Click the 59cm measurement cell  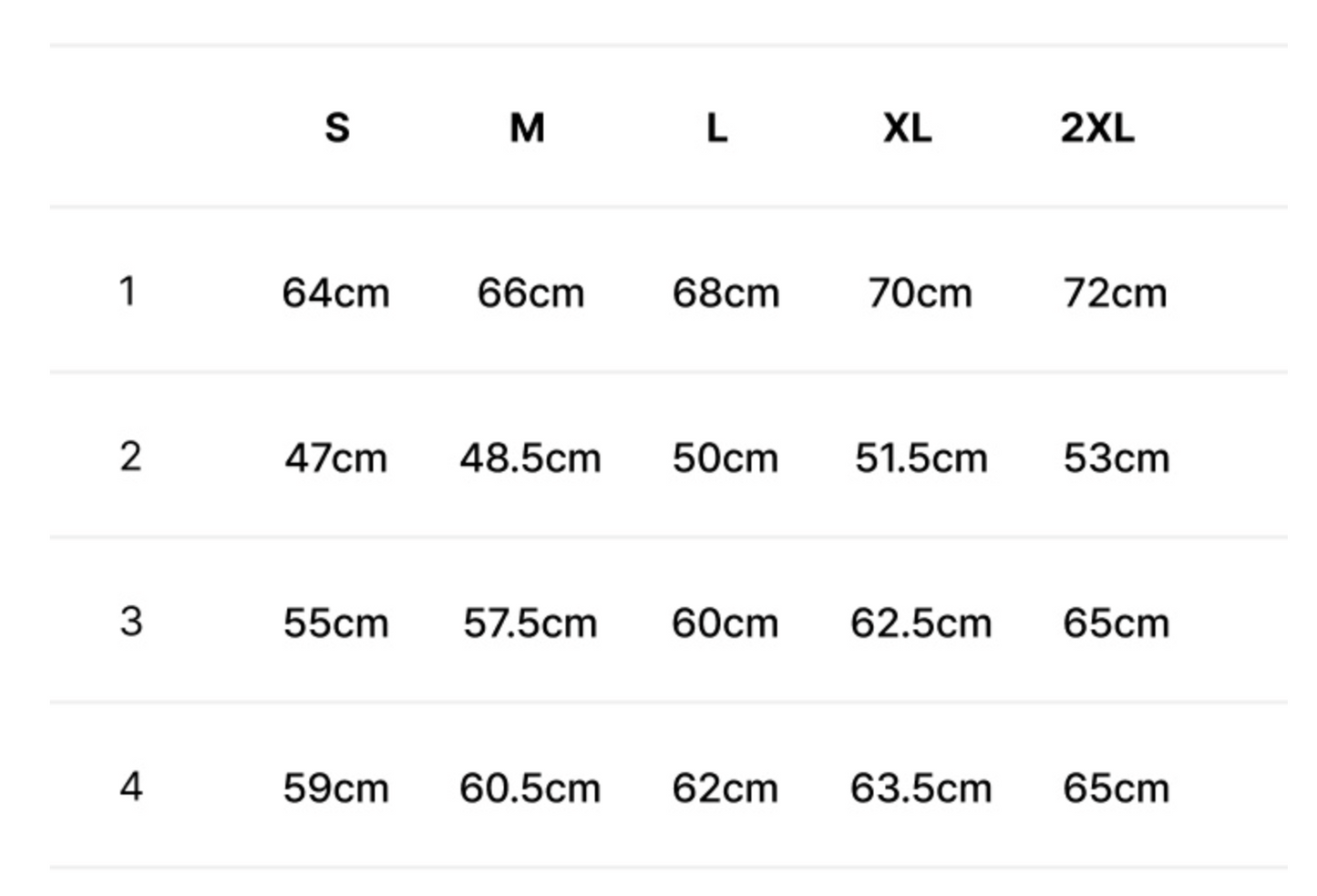pyautogui.click(x=335, y=788)
